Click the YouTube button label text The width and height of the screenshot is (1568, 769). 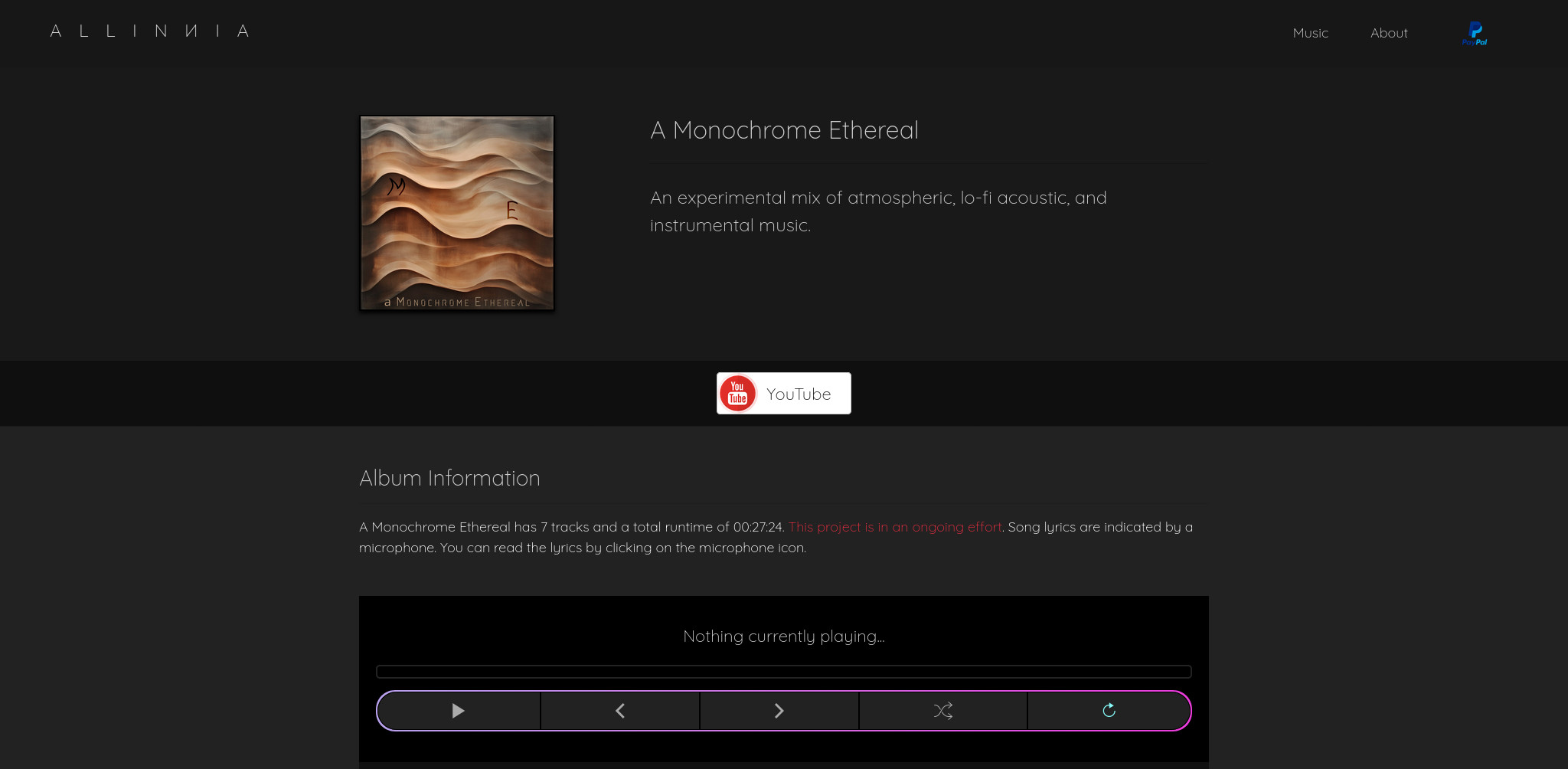pos(799,394)
